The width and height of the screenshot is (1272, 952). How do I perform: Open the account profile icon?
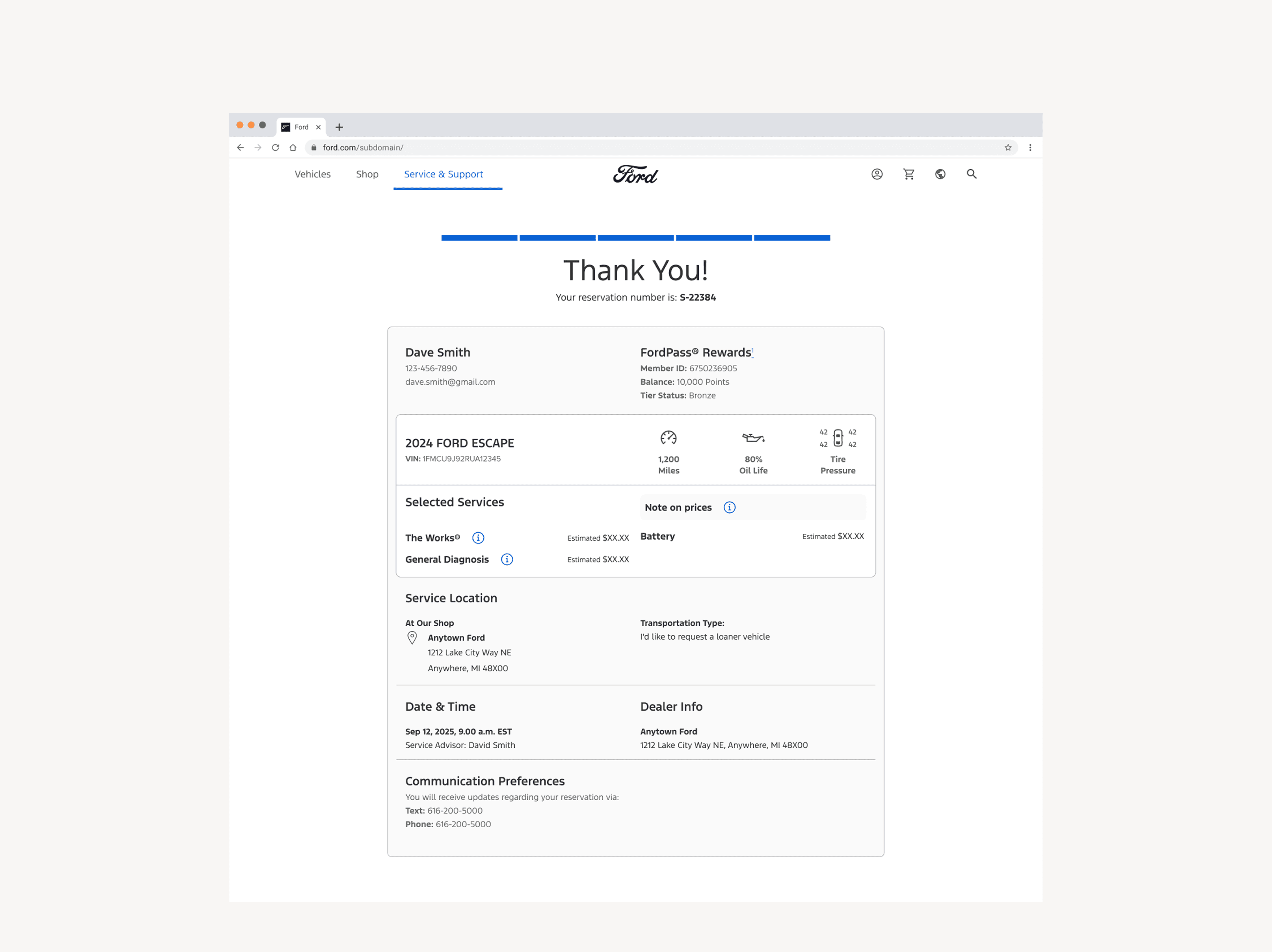click(877, 174)
